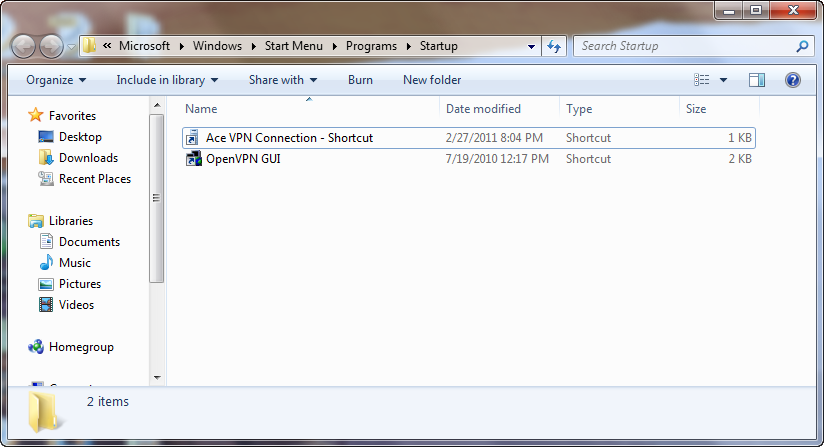Click the Back navigation arrow
This screenshot has height=447, width=824.
tap(23, 46)
